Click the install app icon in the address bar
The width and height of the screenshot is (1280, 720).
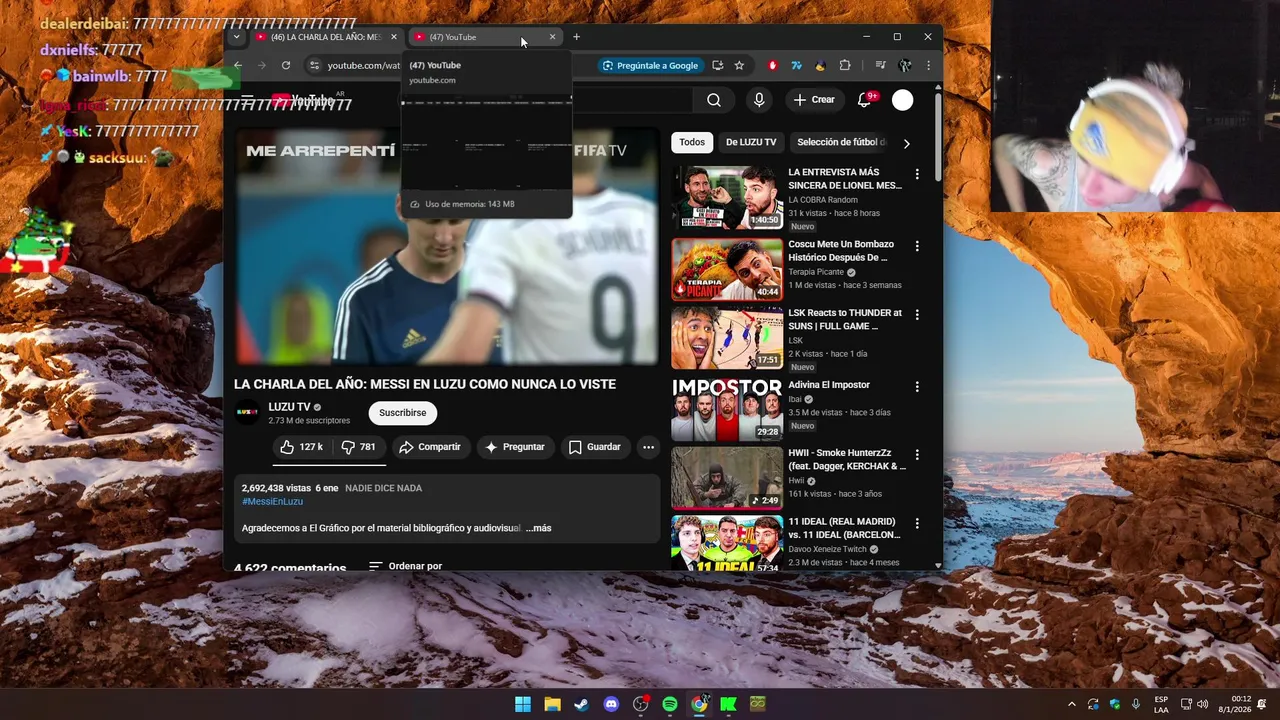[x=717, y=66]
